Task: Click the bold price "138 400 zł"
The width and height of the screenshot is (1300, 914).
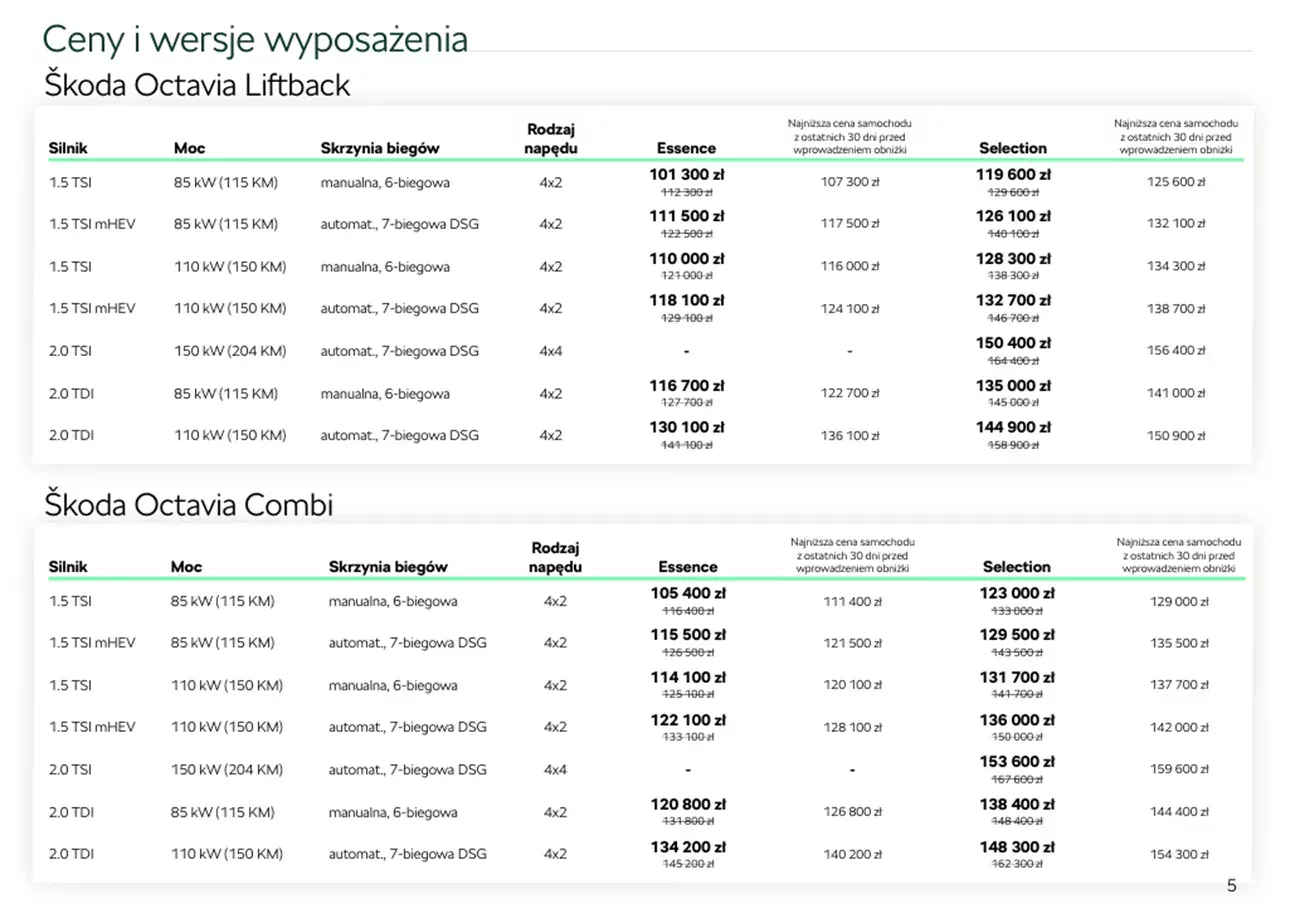Action: (x=1017, y=804)
